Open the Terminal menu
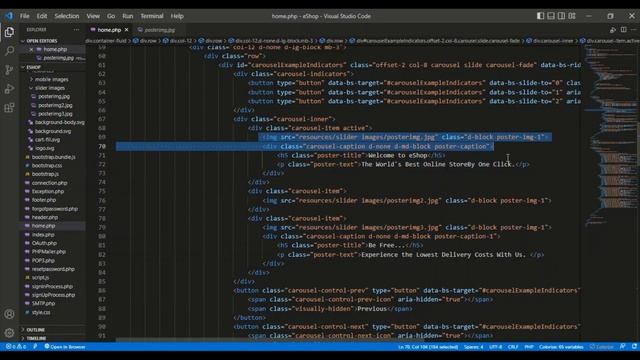Screen dimensions: 640x360 [x=152, y=16]
